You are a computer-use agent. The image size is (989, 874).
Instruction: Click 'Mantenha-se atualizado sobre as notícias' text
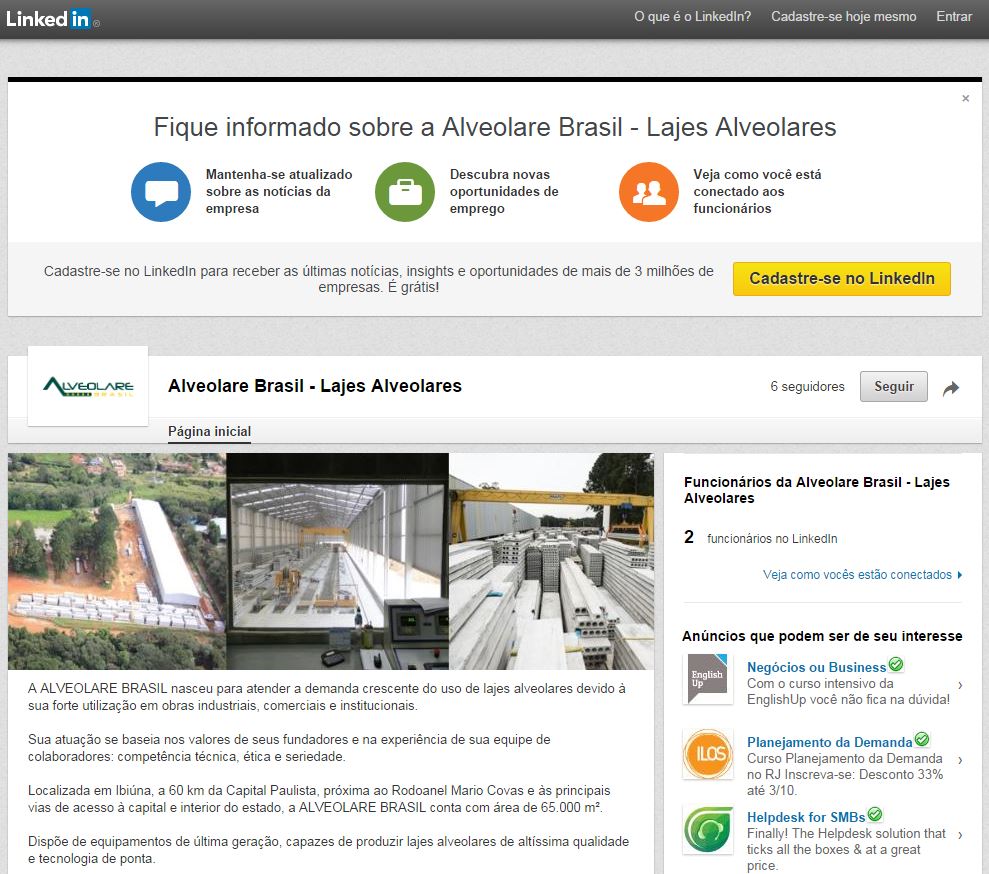coord(279,192)
